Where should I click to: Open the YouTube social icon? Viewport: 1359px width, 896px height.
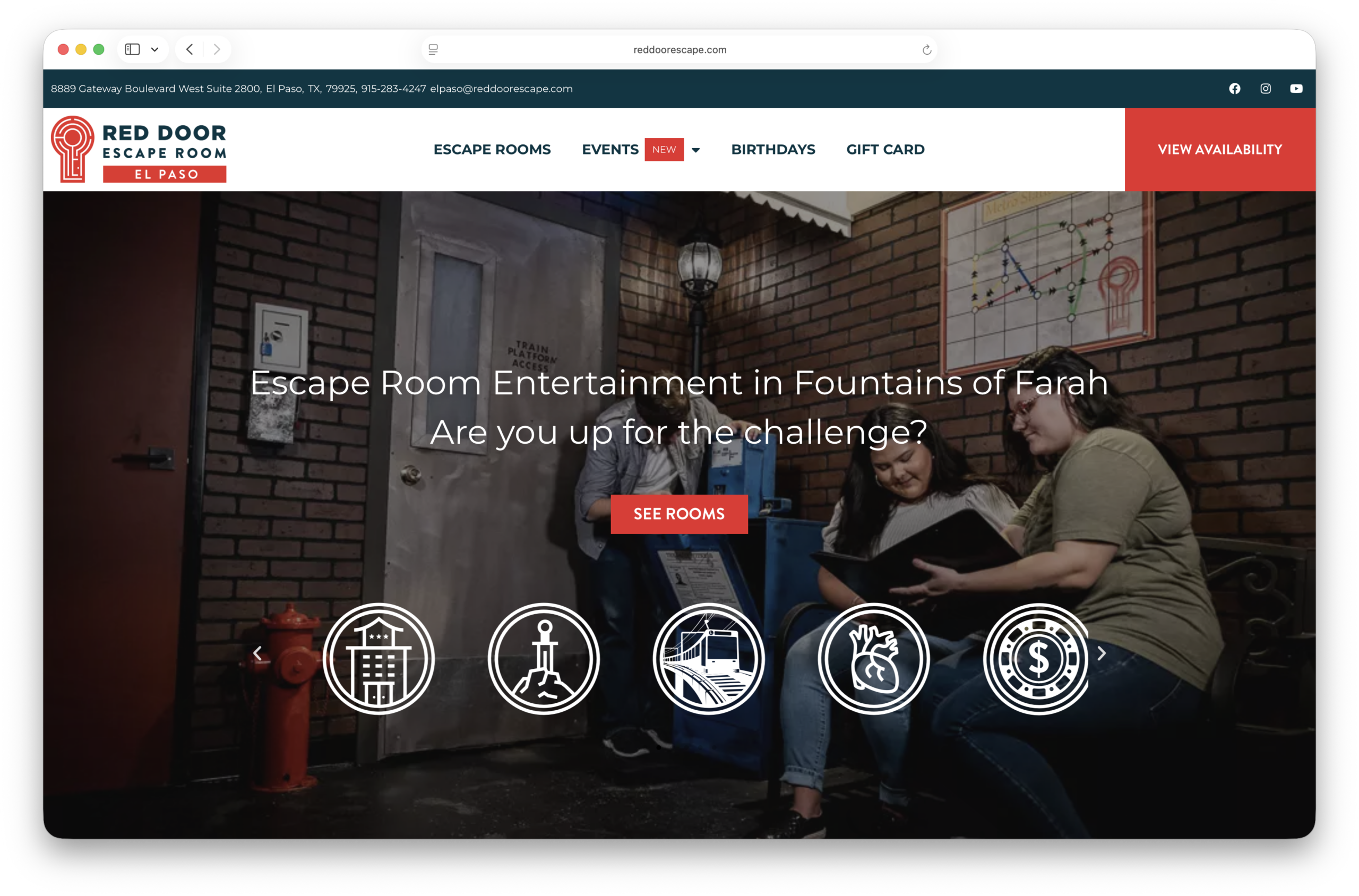1296,89
